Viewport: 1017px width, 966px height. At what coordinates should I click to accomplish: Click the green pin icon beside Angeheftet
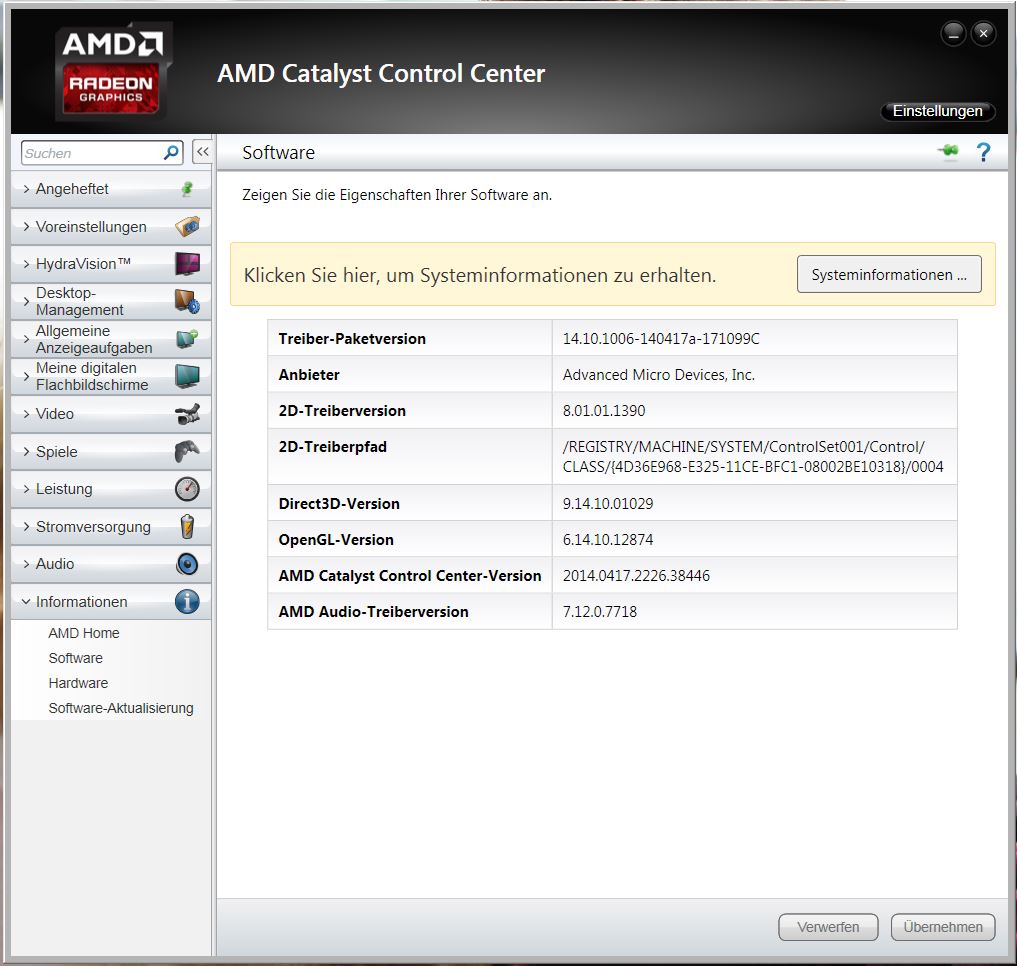[187, 189]
